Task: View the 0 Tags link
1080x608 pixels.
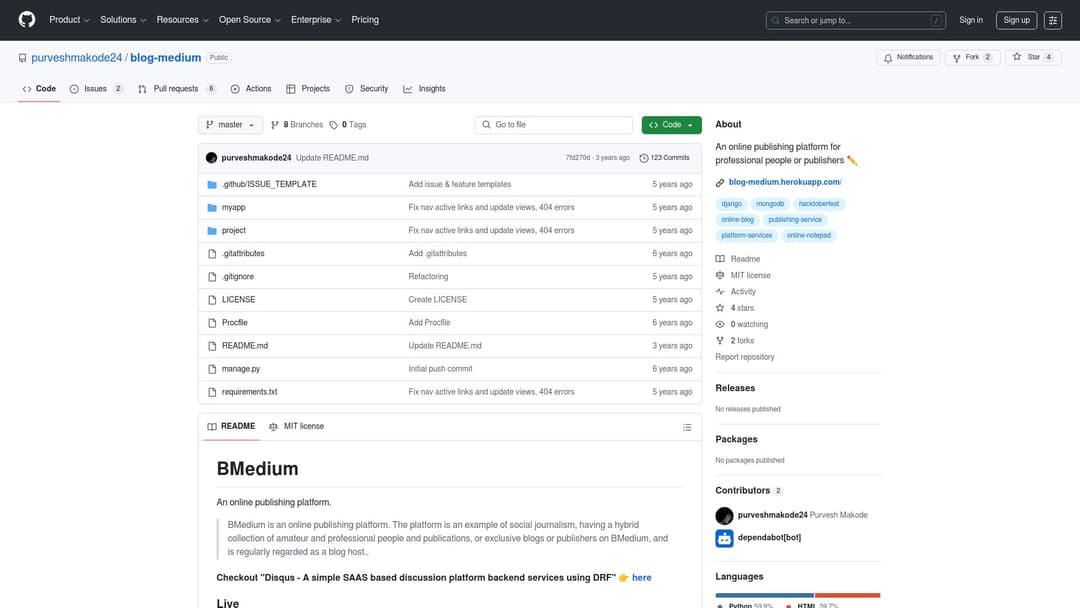Action: 348,125
